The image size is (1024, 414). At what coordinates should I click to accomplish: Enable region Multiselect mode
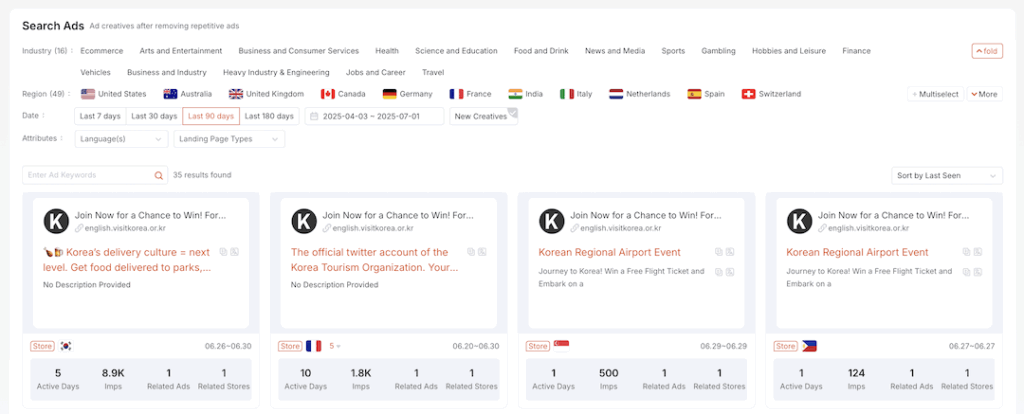[x=935, y=94]
